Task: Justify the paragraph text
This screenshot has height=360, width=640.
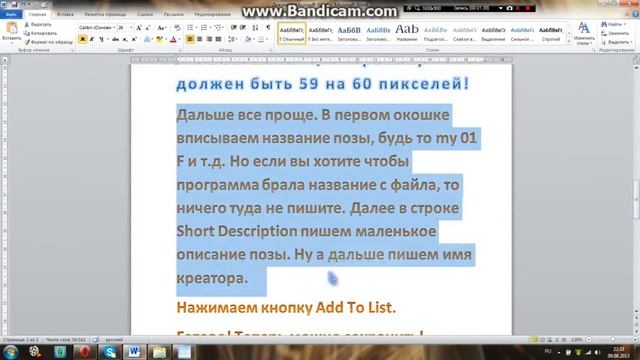Action: click(x=218, y=39)
